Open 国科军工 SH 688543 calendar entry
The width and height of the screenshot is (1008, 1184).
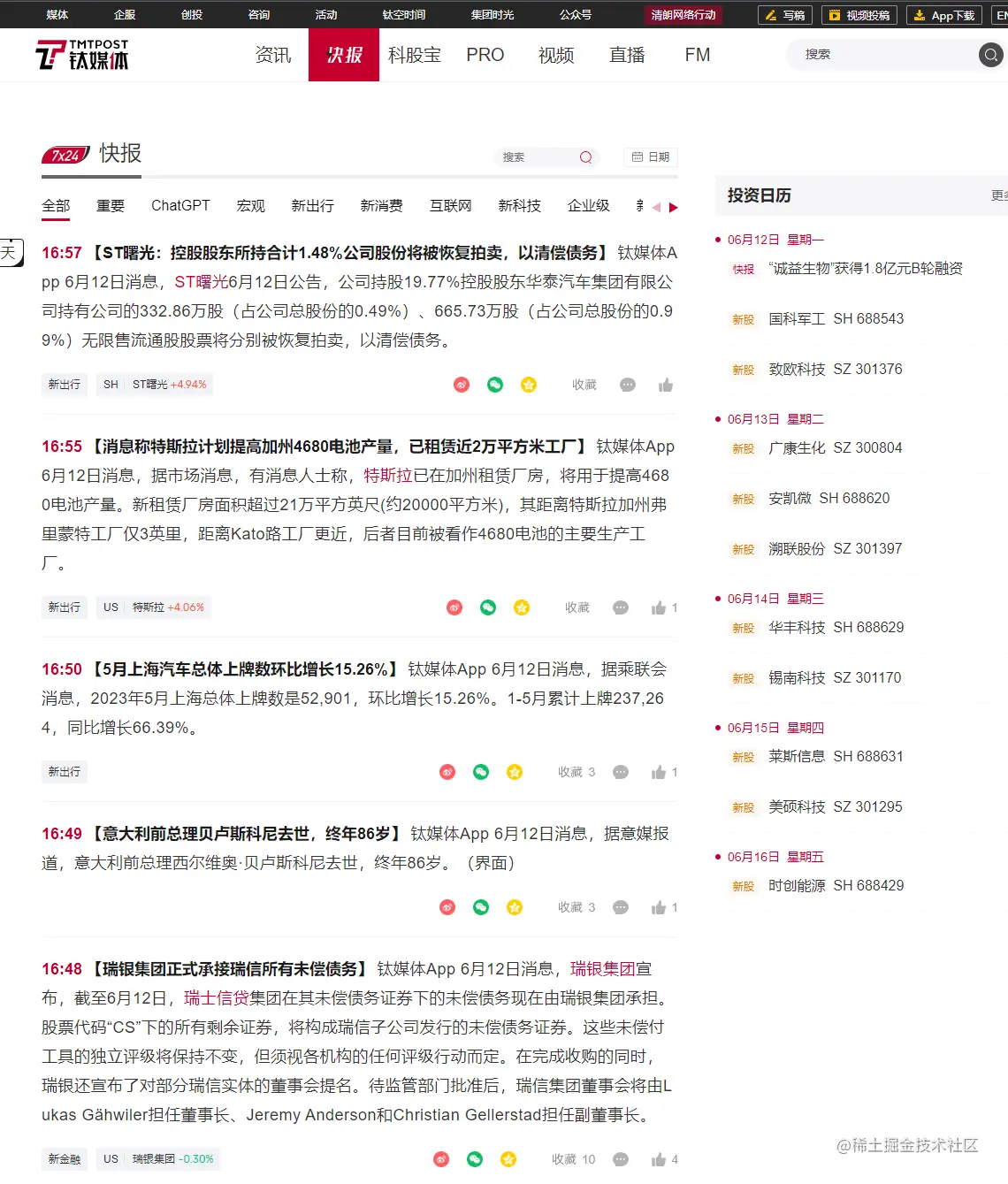[836, 319]
